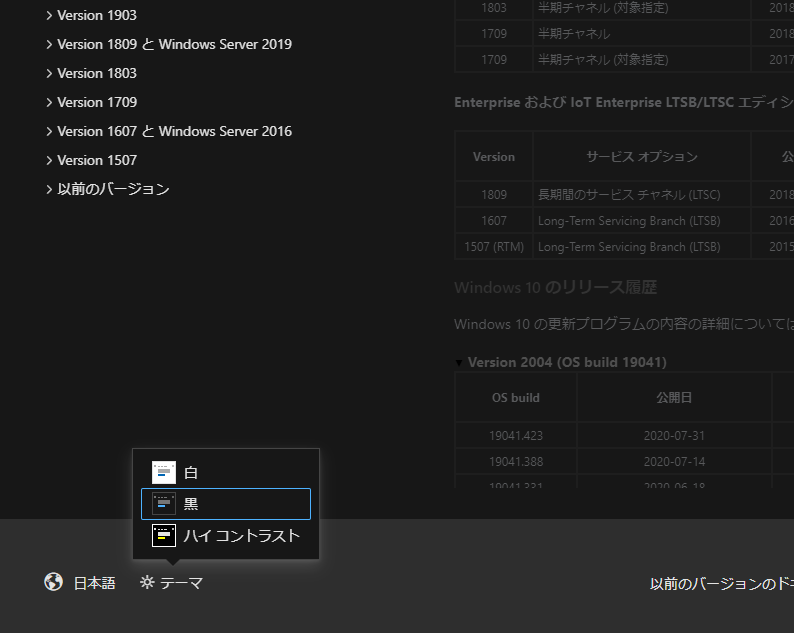
Task: Click the black theme preview icon
Action: [x=164, y=504]
